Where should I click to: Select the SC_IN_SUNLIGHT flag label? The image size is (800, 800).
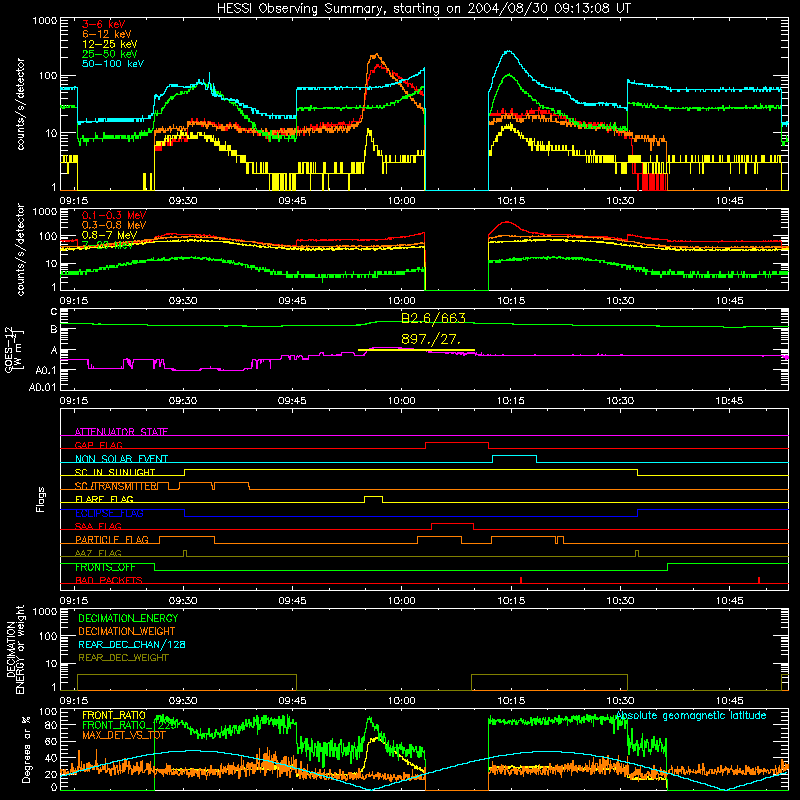click(x=115, y=472)
